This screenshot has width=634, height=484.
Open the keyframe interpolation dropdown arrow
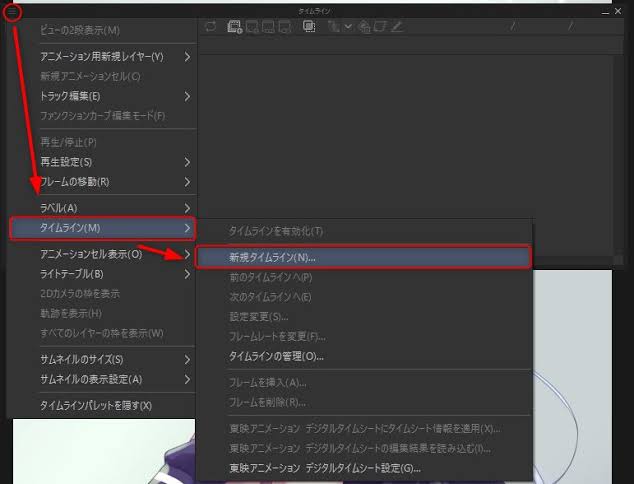(348, 27)
